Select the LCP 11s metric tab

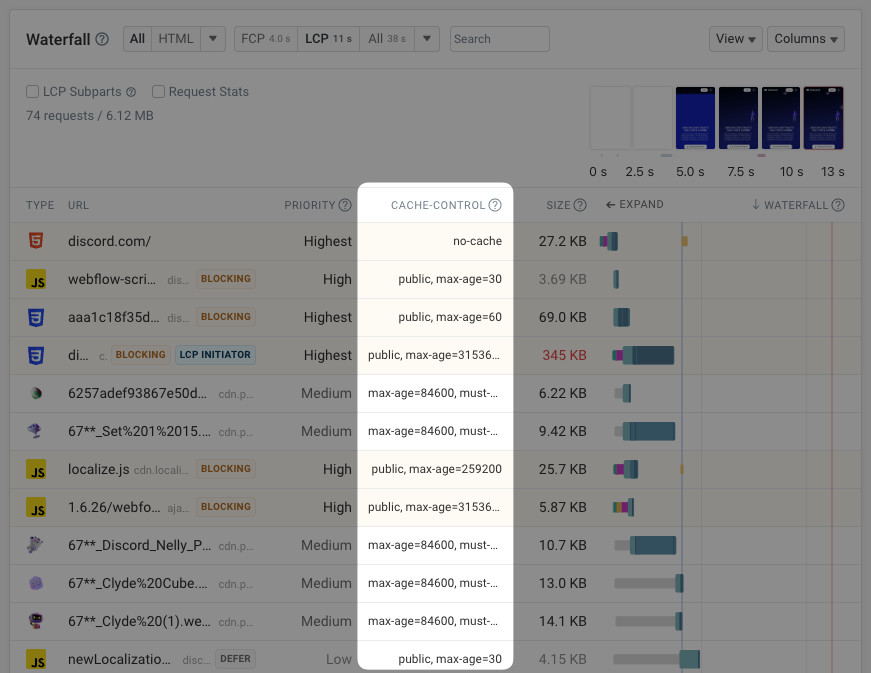click(328, 39)
